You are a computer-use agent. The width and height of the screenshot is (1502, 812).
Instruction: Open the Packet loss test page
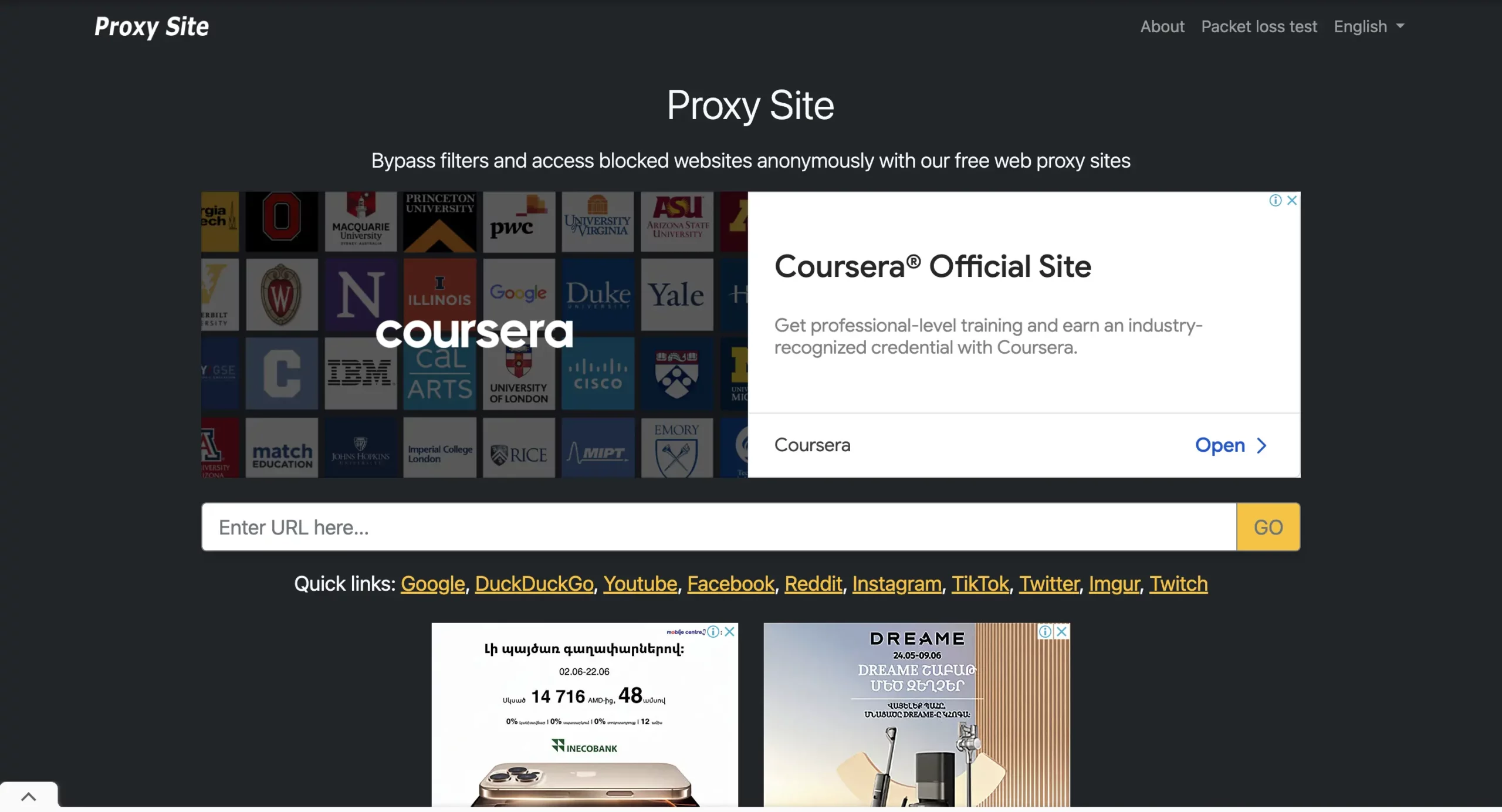1259,26
